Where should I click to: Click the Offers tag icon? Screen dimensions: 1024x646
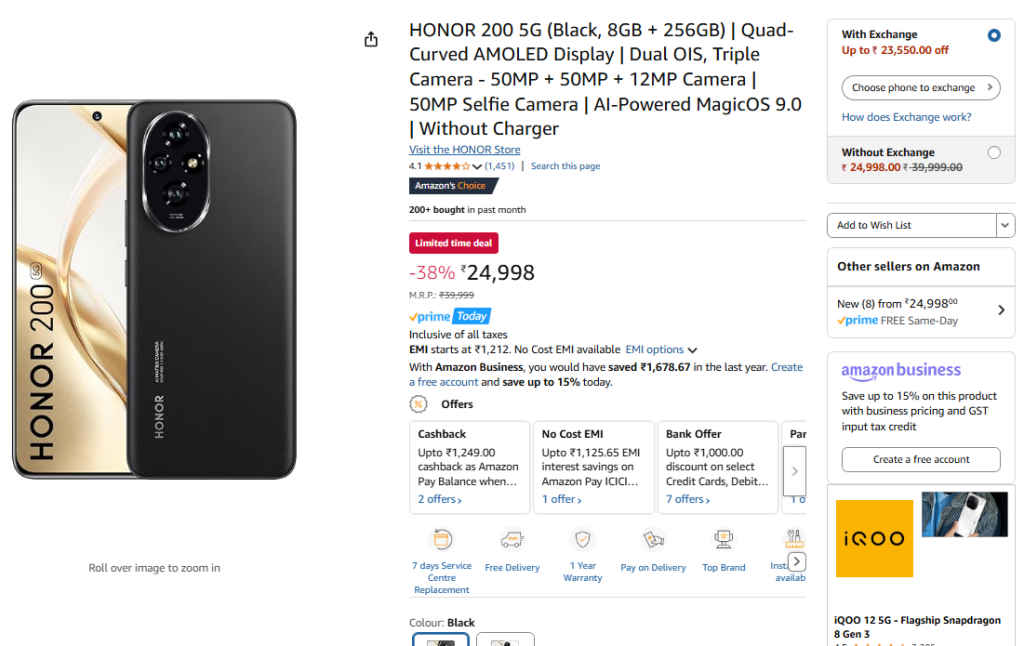[419, 403]
